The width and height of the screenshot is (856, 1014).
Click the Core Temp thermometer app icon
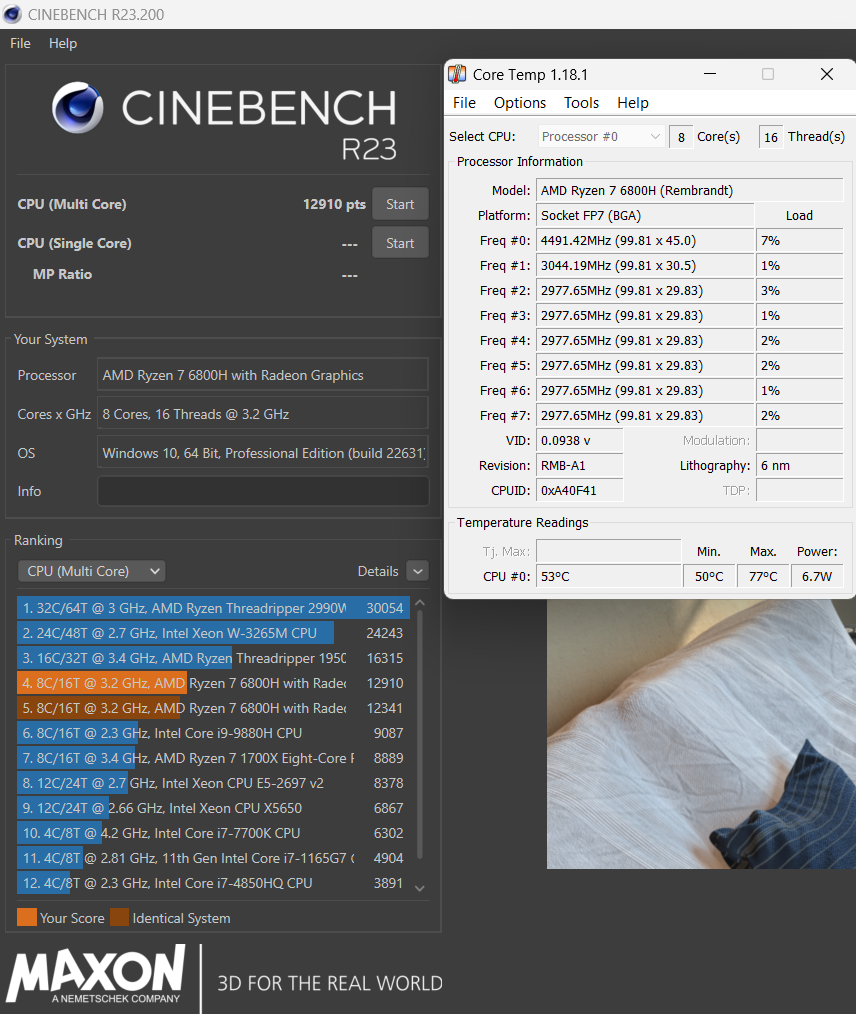click(457, 74)
